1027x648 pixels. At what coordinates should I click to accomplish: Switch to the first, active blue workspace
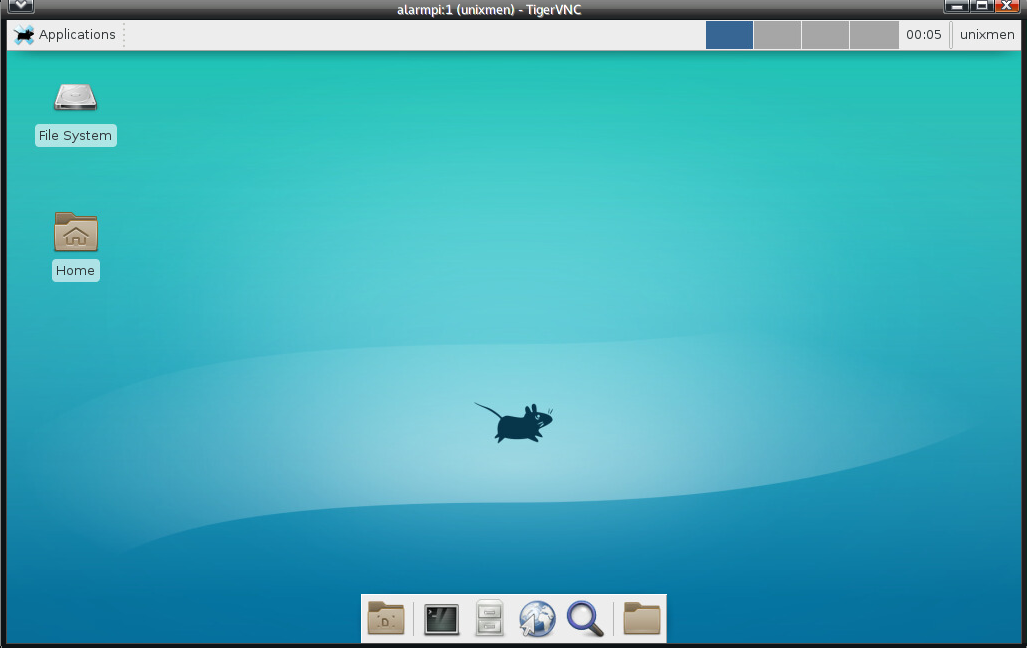(x=729, y=35)
